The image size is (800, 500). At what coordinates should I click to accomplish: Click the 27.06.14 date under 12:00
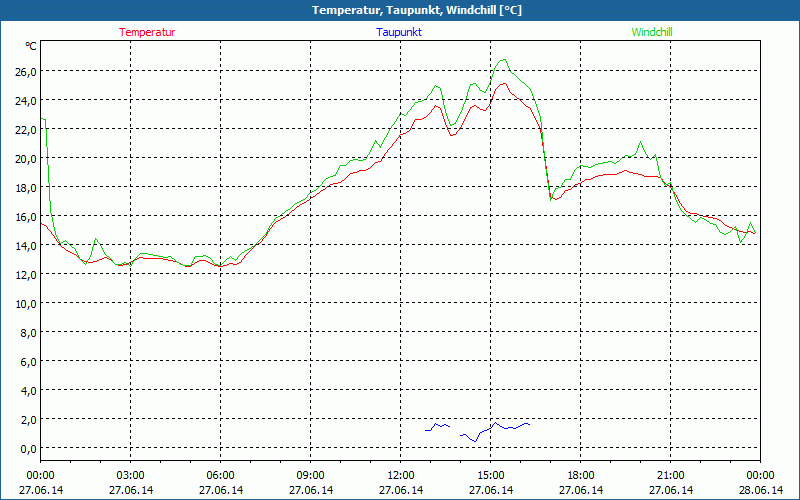[401, 490]
